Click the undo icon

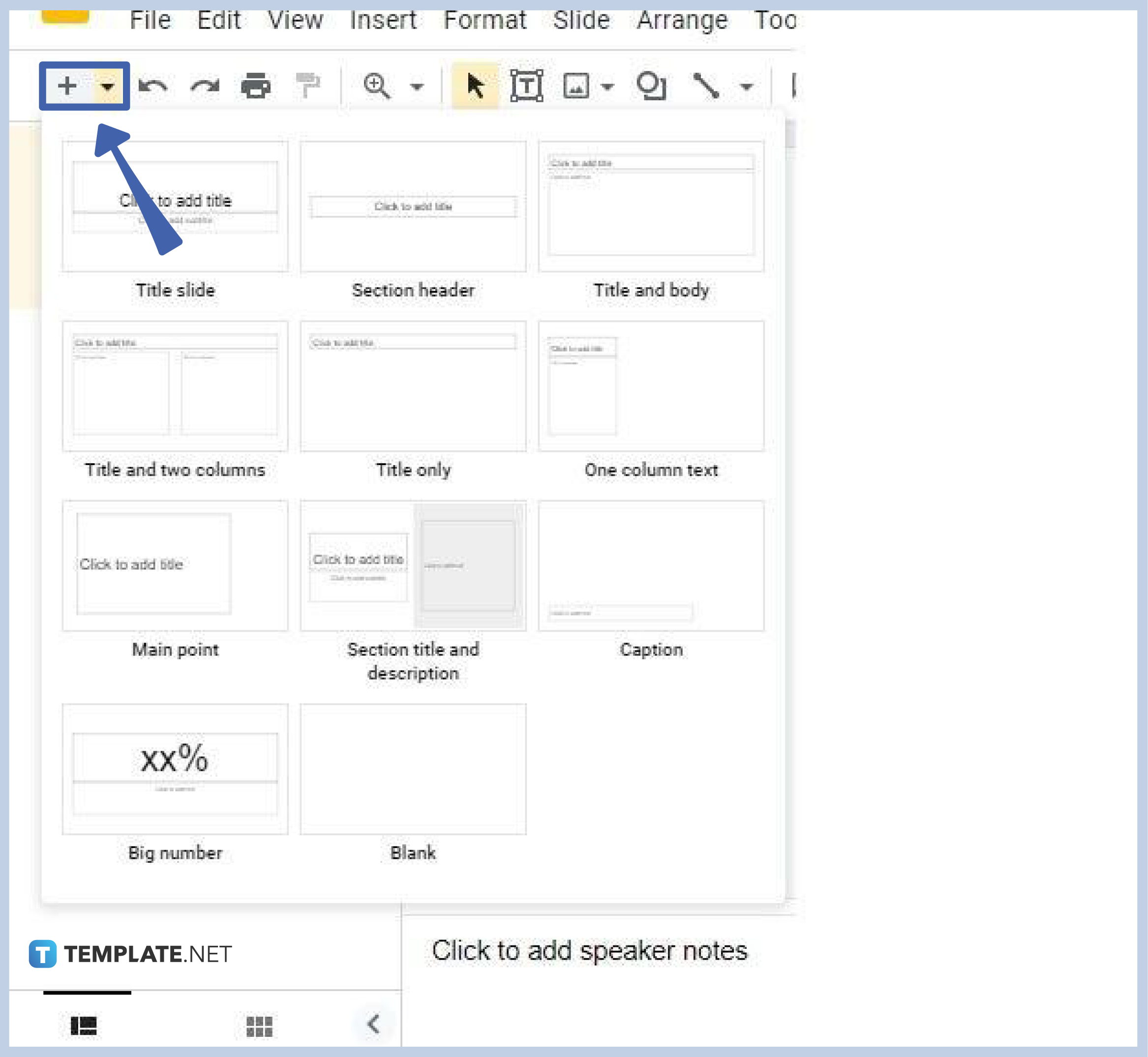pyautogui.click(x=155, y=85)
